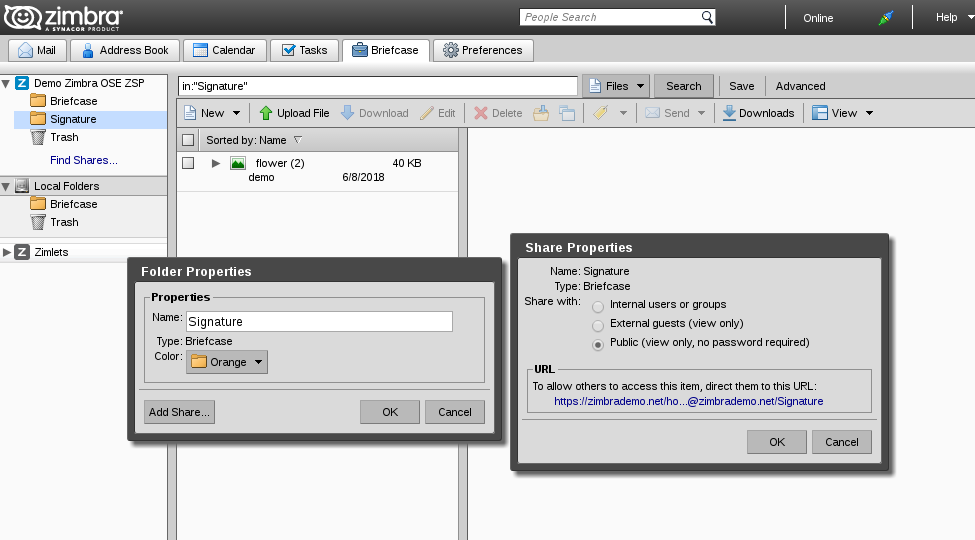Click the flower (2) image file icon
975x540 pixels.
[x=238, y=164]
